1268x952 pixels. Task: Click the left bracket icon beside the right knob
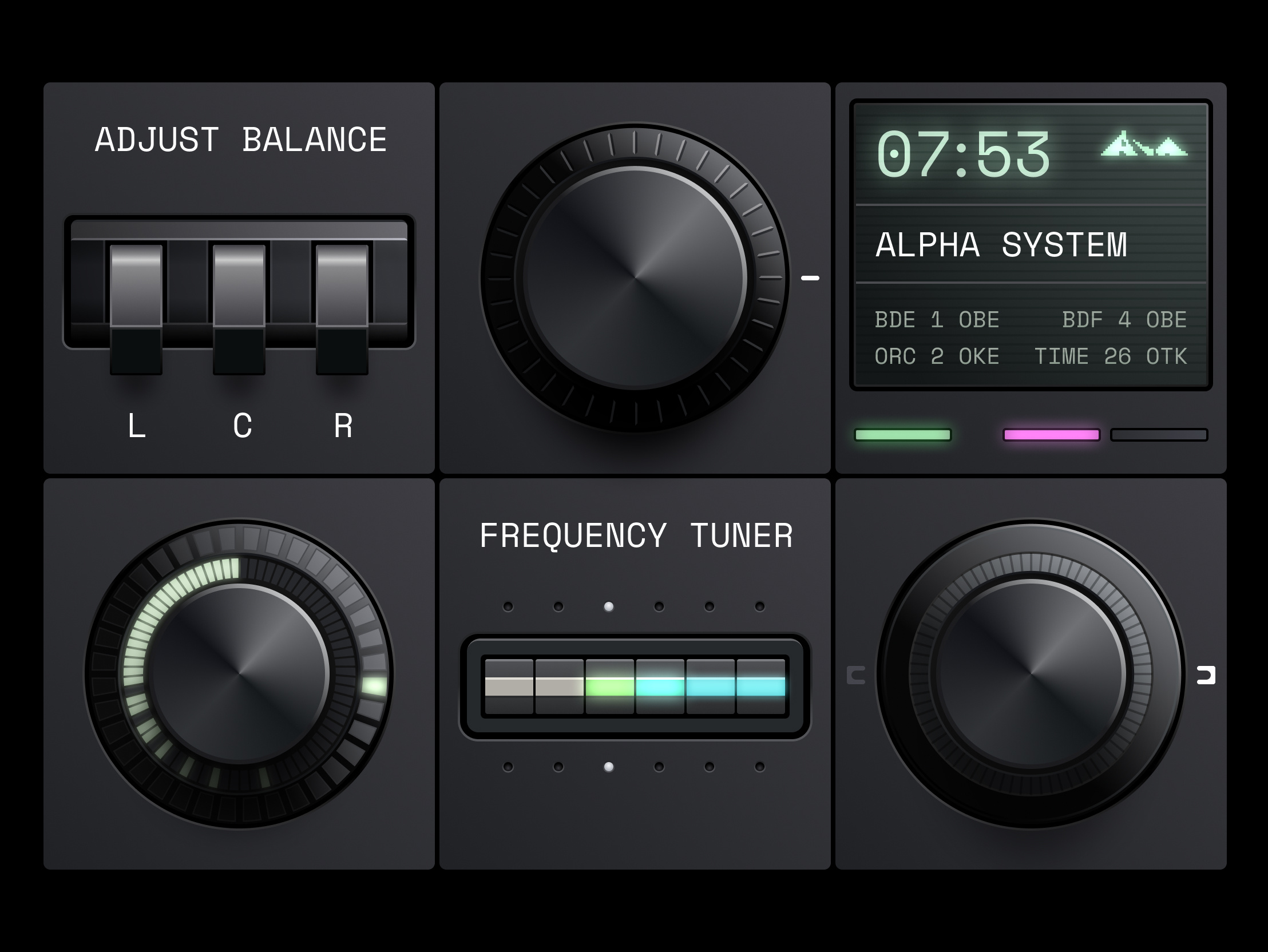coord(858,675)
